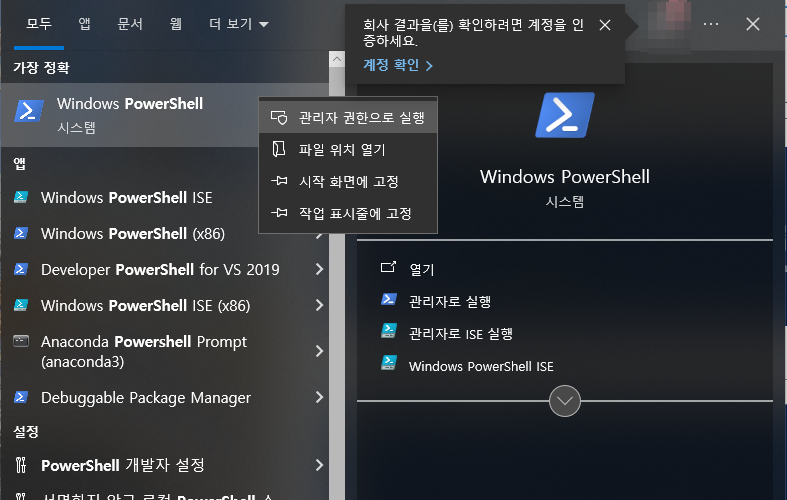Expand more actions with the circled down chevron
Image resolution: width=787 pixels, height=500 pixels.
coord(565,401)
